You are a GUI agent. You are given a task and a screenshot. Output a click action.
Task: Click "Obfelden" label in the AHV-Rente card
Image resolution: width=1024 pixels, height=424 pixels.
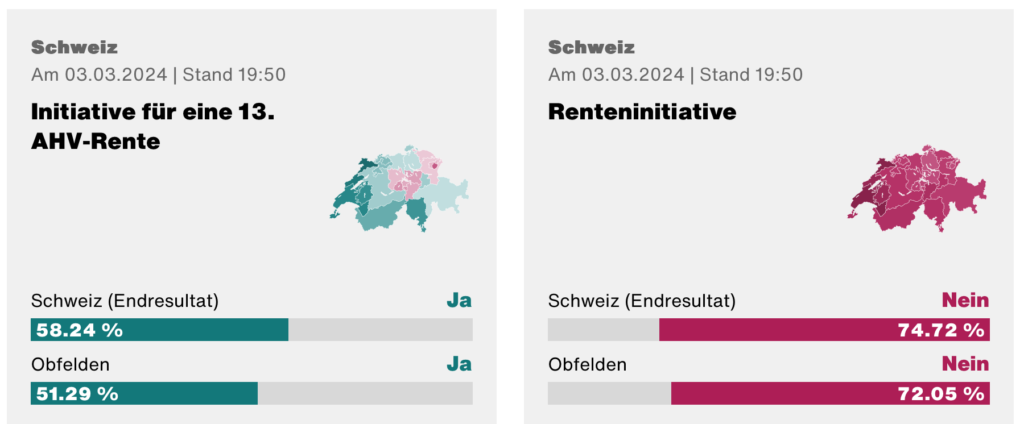[x=71, y=364]
